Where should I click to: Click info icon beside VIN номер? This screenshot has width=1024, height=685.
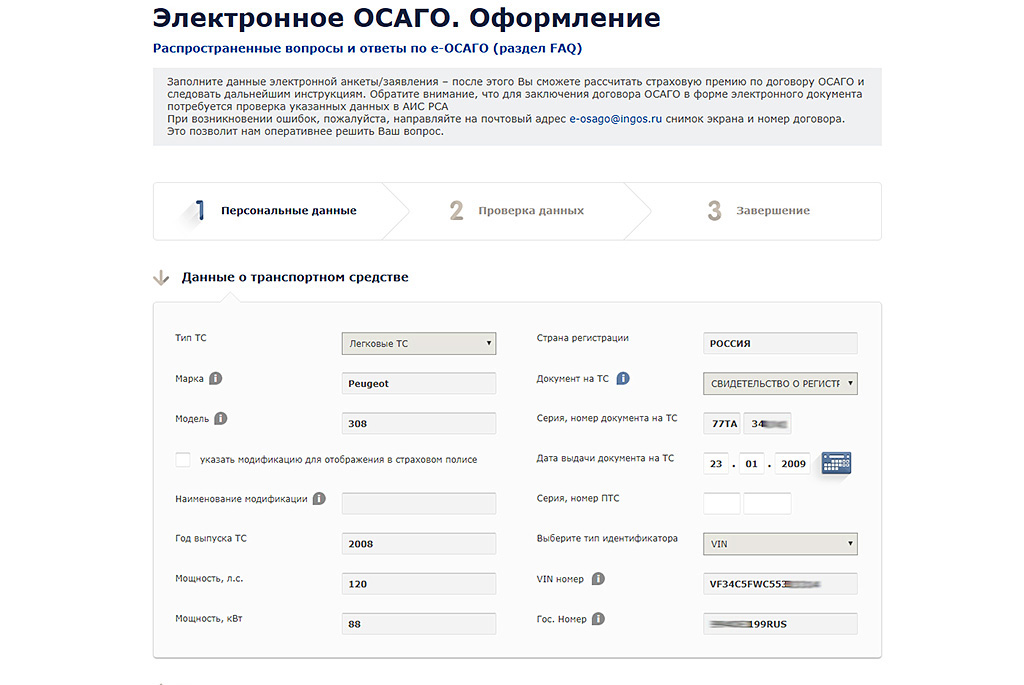[598, 579]
